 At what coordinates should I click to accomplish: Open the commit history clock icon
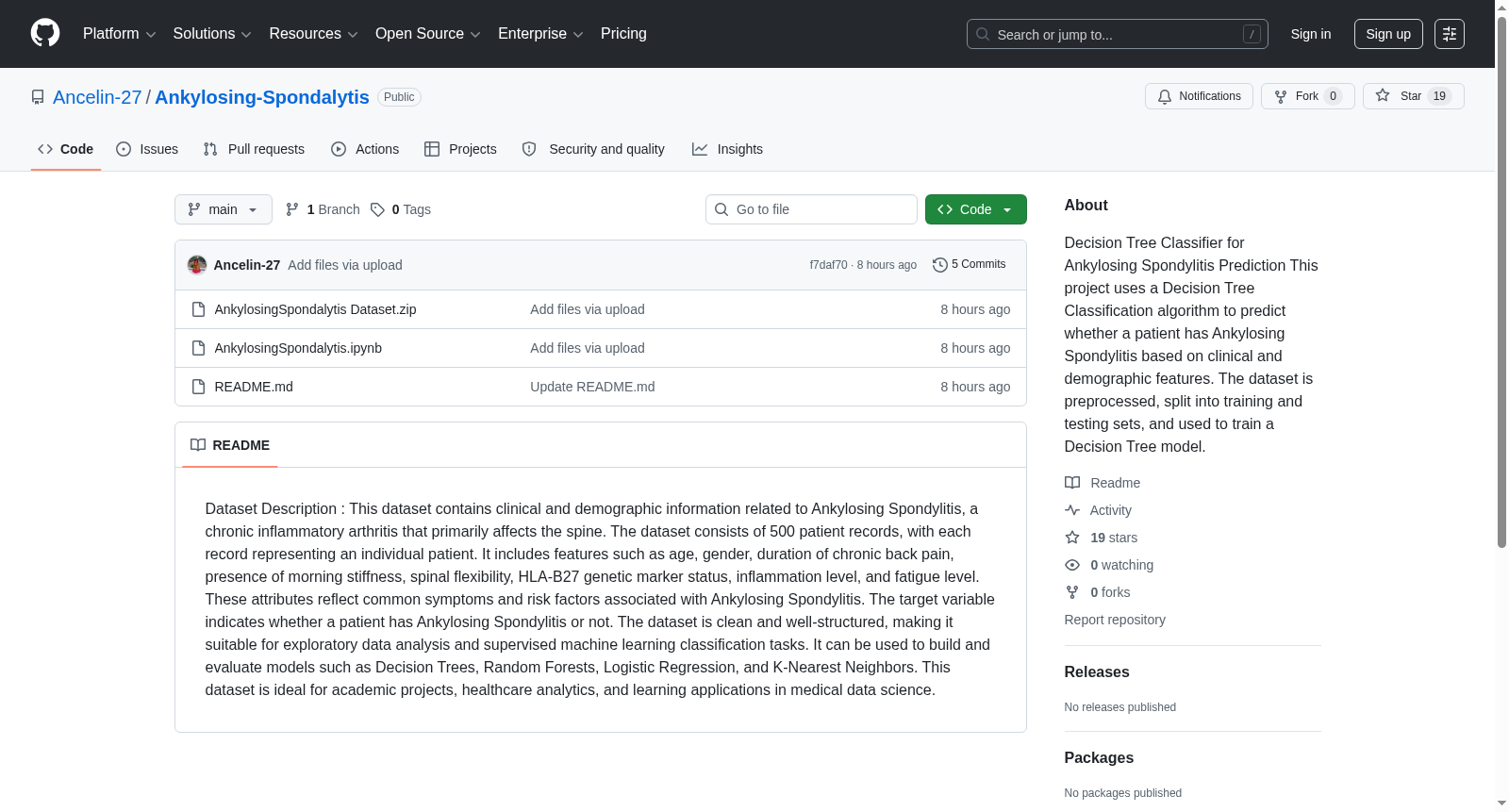939,265
